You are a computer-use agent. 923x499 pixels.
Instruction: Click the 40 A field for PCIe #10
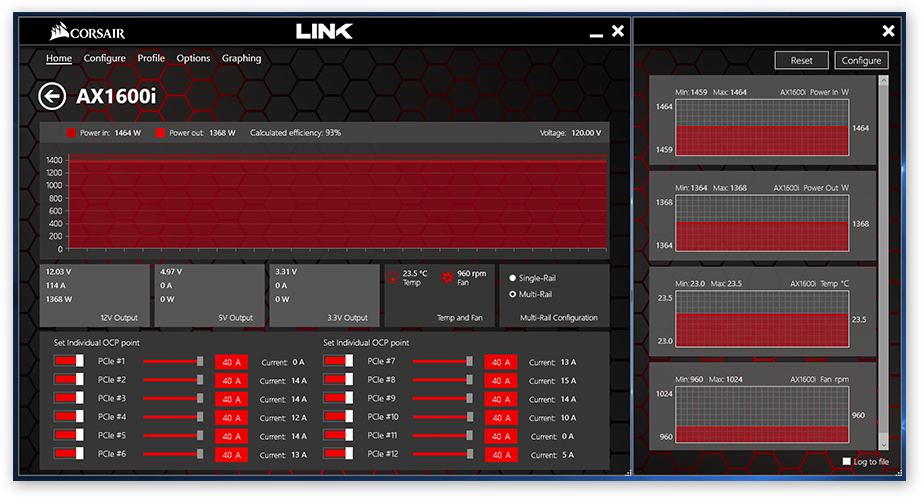(501, 418)
